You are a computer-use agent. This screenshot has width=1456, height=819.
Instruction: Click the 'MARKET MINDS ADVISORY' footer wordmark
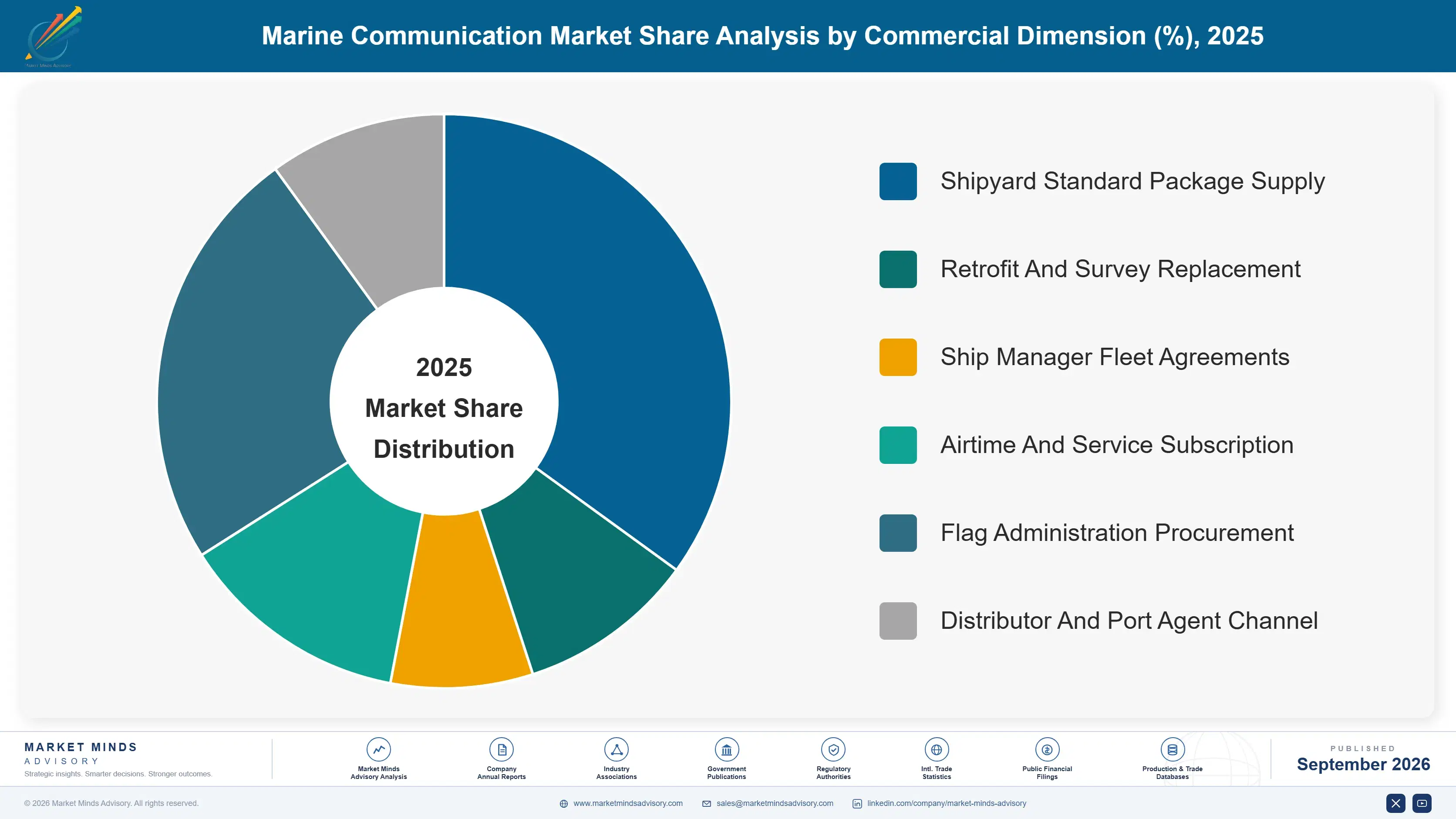[x=80, y=753]
